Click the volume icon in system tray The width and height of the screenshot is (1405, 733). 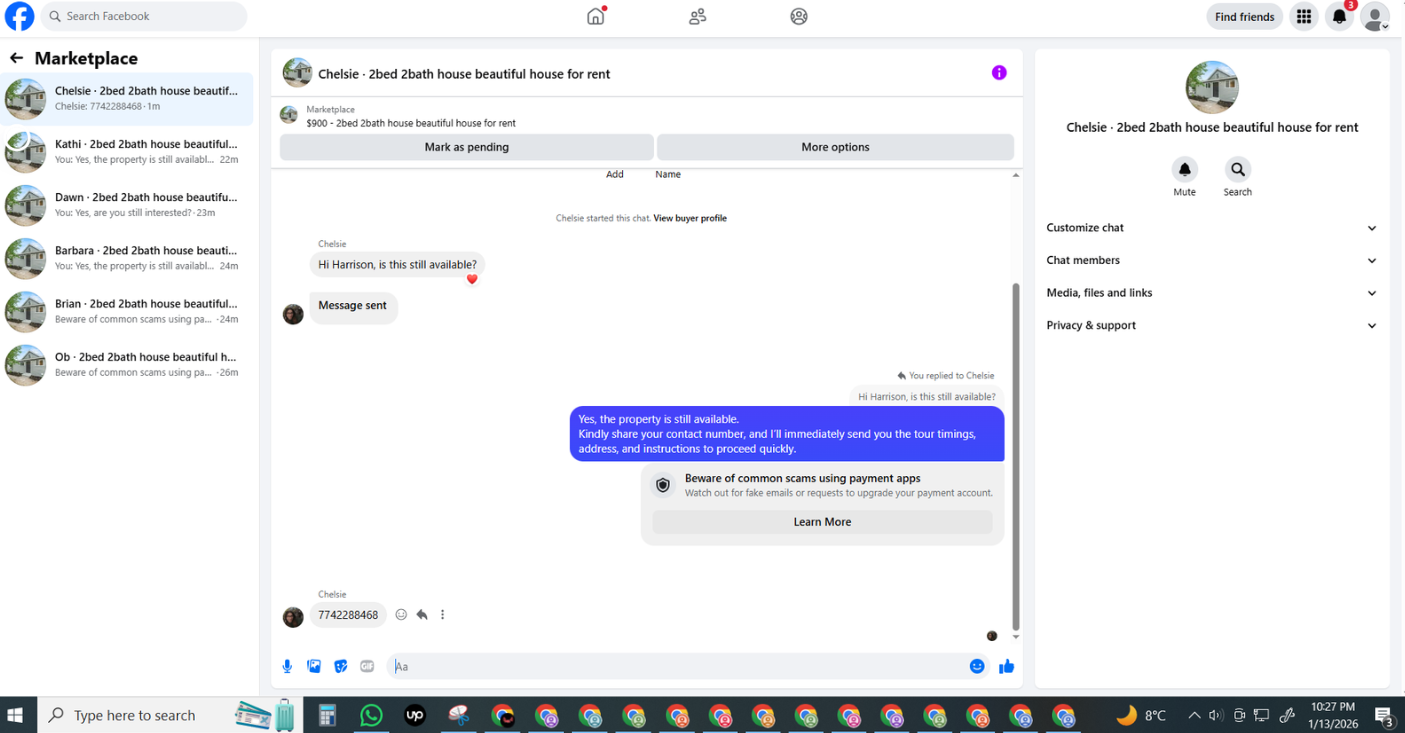coord(1216,715)
